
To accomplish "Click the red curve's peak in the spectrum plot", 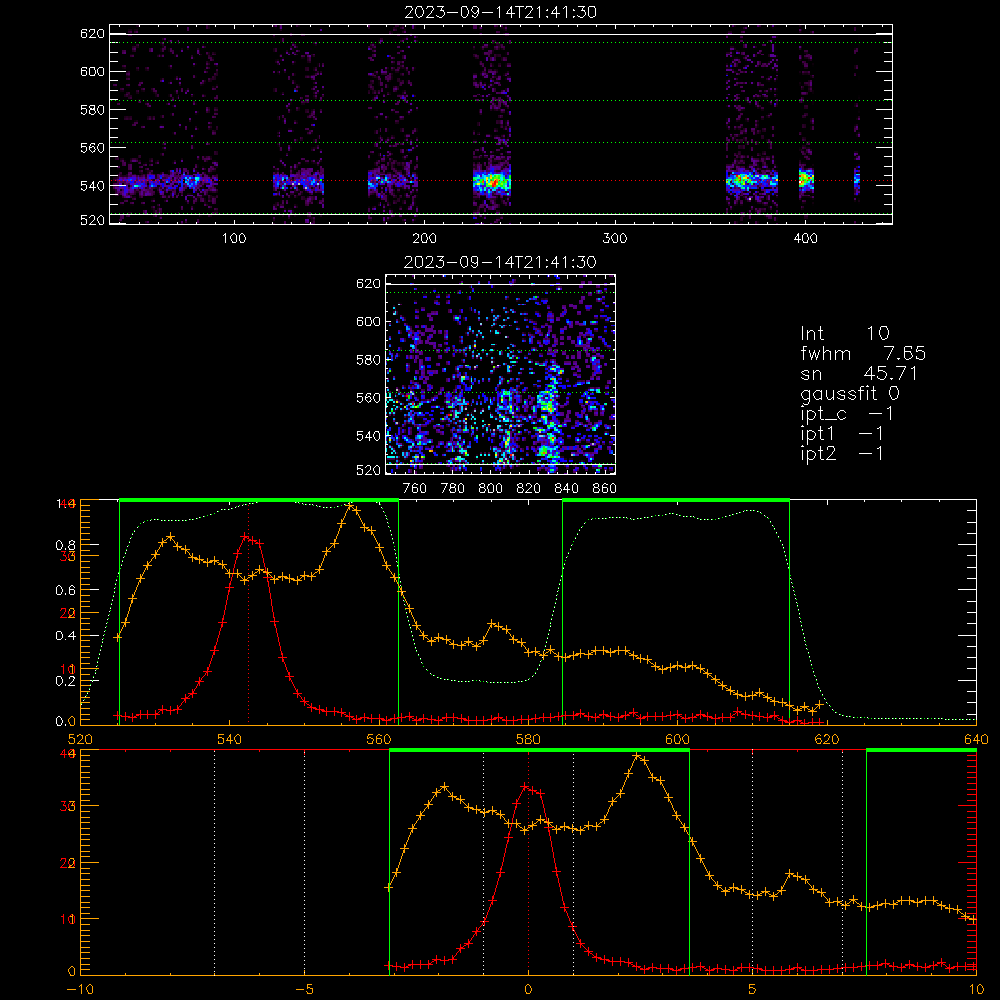I will (x=246, y=537).
